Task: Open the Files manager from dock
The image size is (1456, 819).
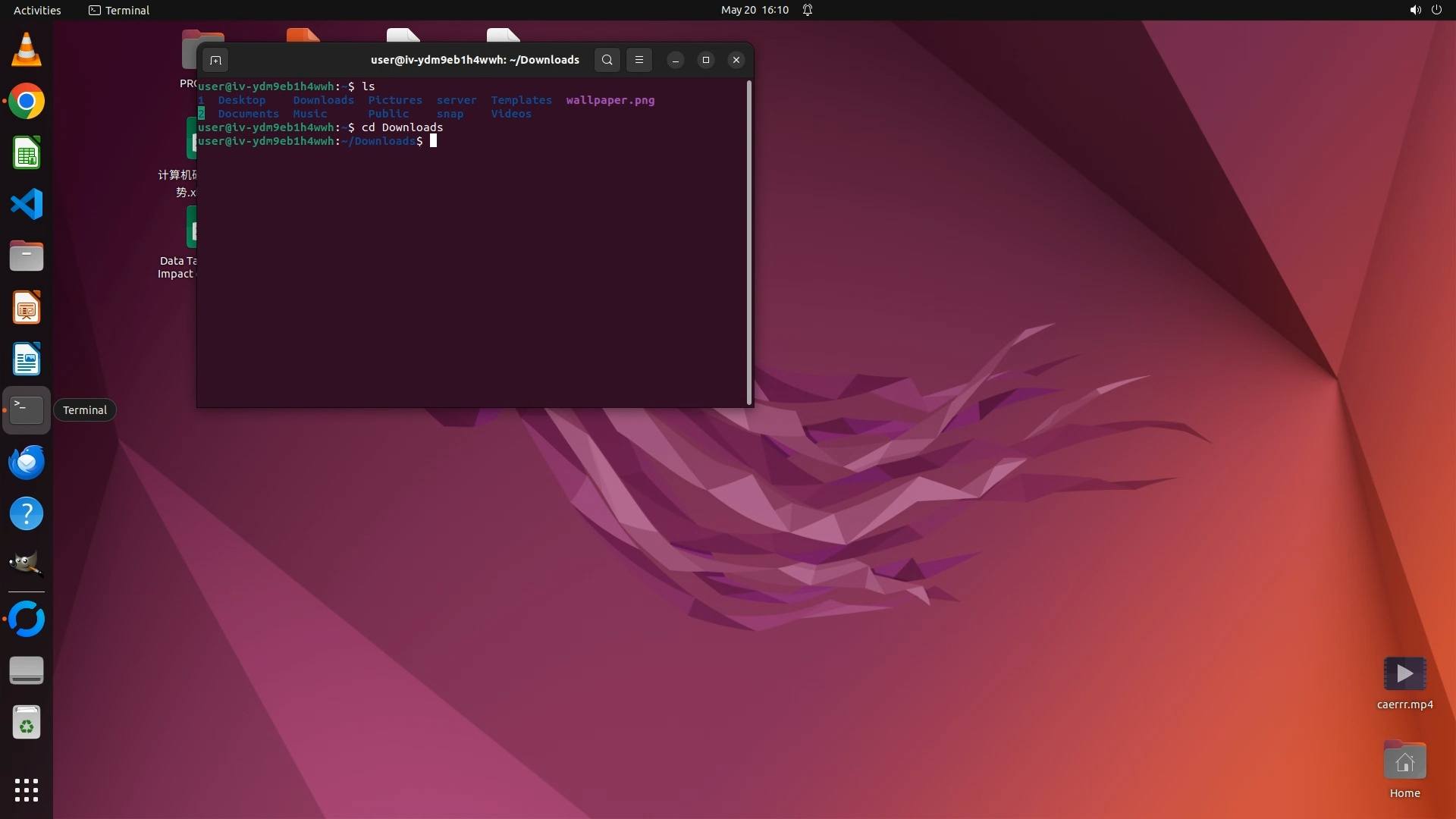Action: [x=27, y=256]
